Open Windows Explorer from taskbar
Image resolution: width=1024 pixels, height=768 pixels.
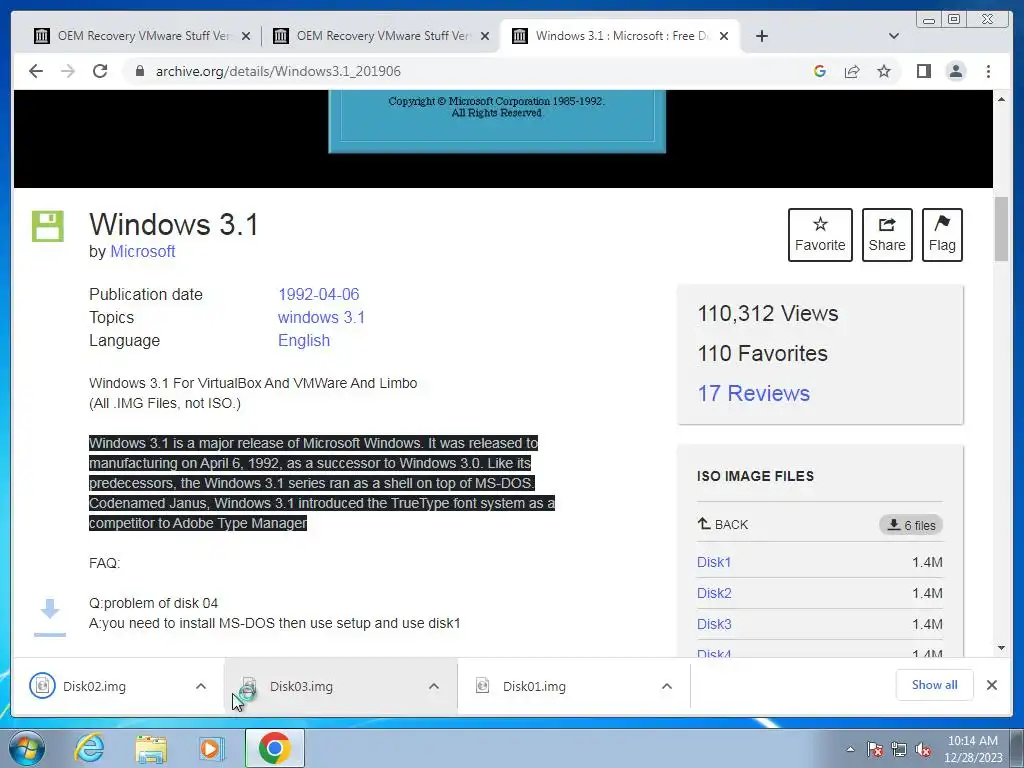[x=151, y=748]
